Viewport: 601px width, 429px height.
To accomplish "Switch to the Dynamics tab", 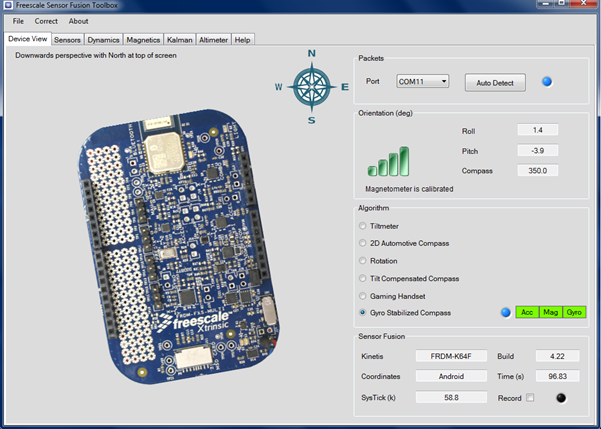I will 103,40.
